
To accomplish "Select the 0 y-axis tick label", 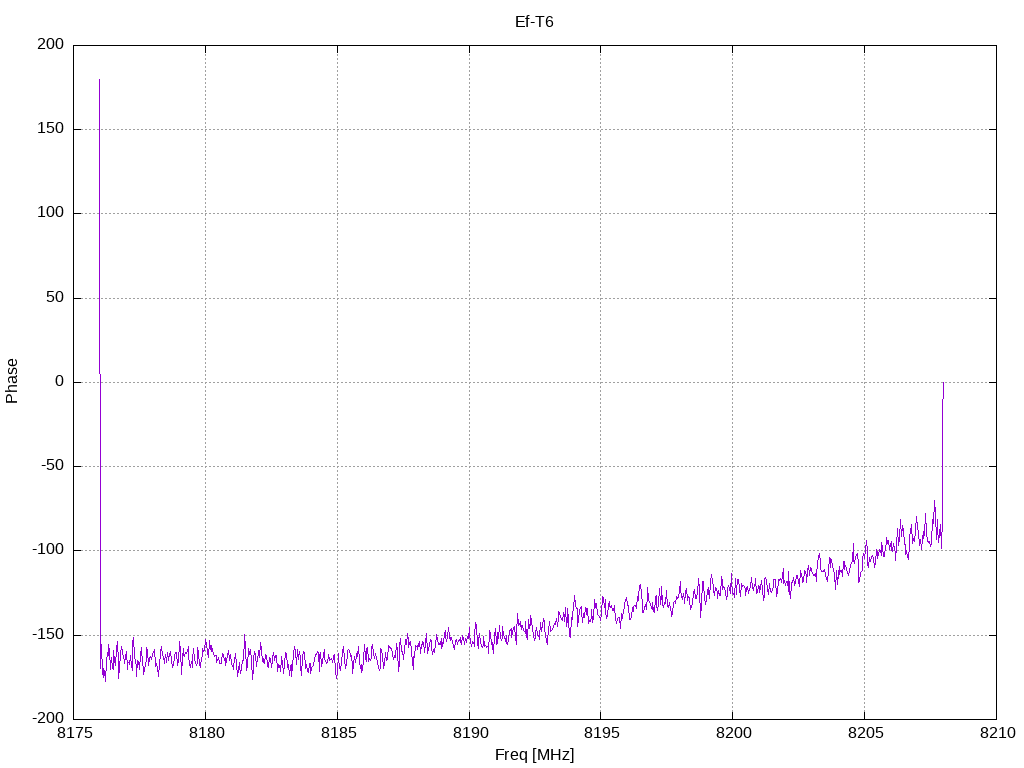I will click(61, 381).
